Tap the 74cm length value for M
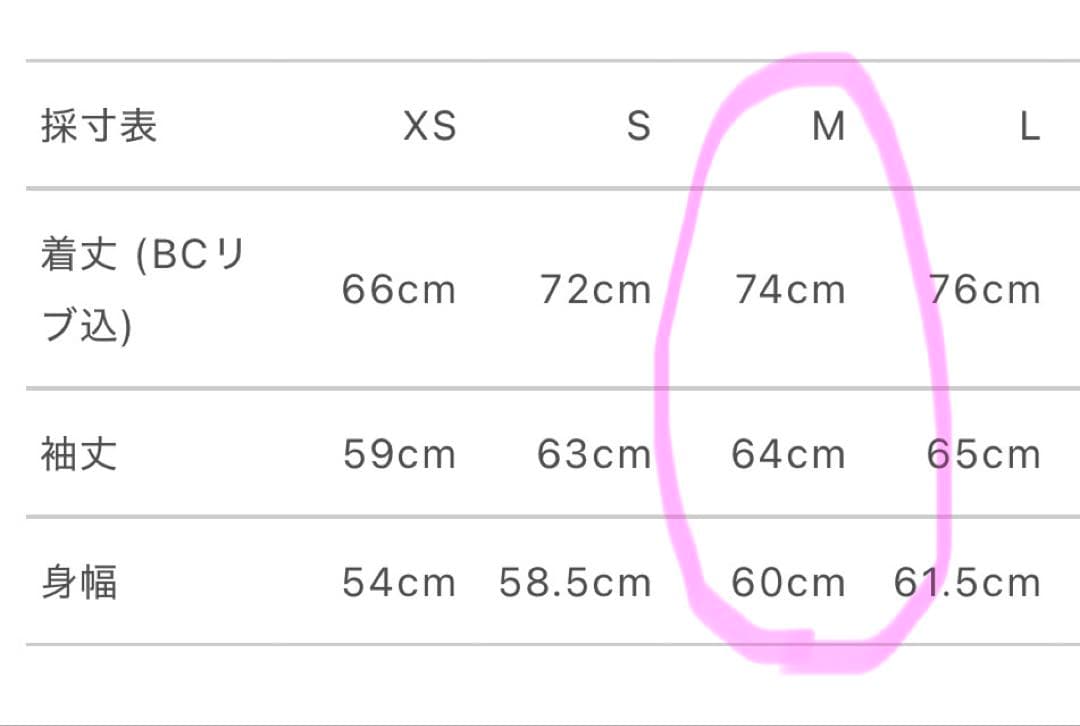This screenshot has height=726, width=1080. pos(789,290)
